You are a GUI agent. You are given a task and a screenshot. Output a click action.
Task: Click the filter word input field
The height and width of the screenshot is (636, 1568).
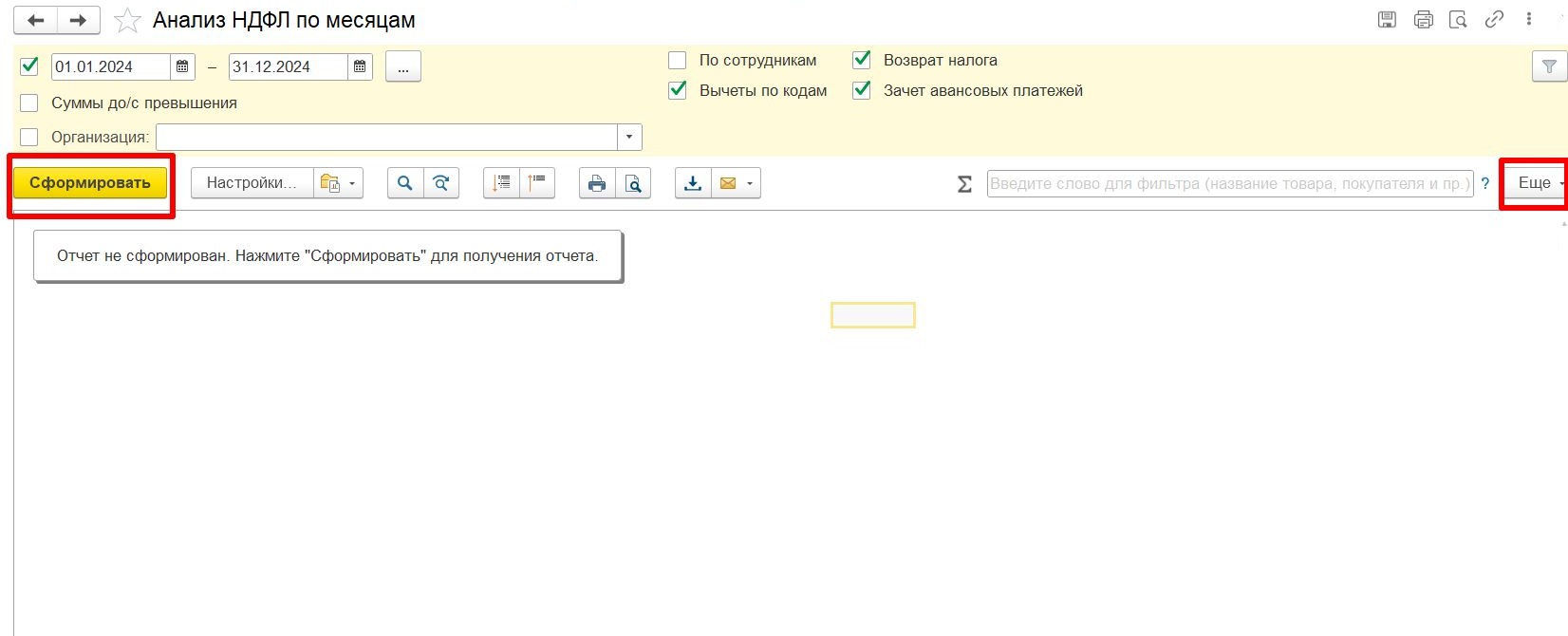[x=1230, y=184]
